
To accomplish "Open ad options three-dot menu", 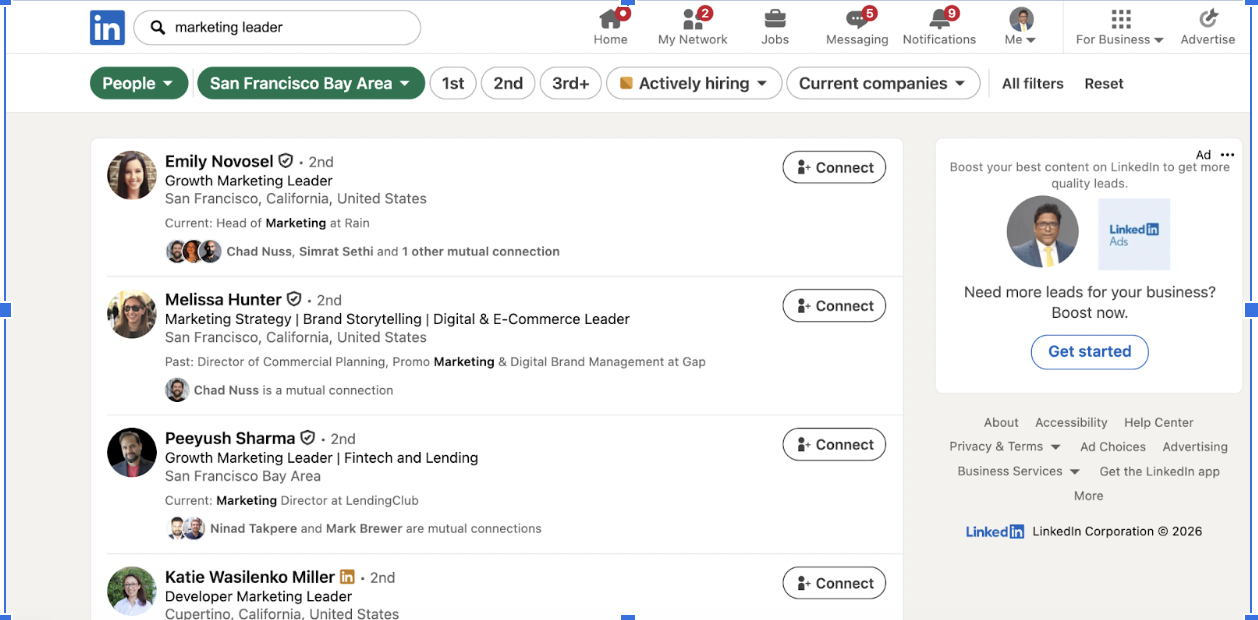I will pyautogui.click(x=1228, y=155).
